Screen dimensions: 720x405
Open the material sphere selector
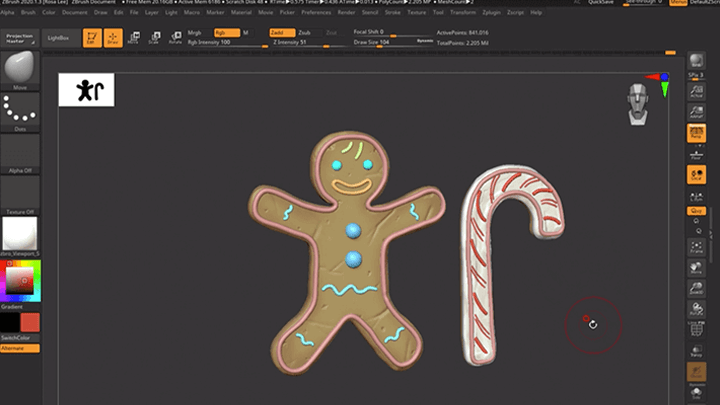20,236
